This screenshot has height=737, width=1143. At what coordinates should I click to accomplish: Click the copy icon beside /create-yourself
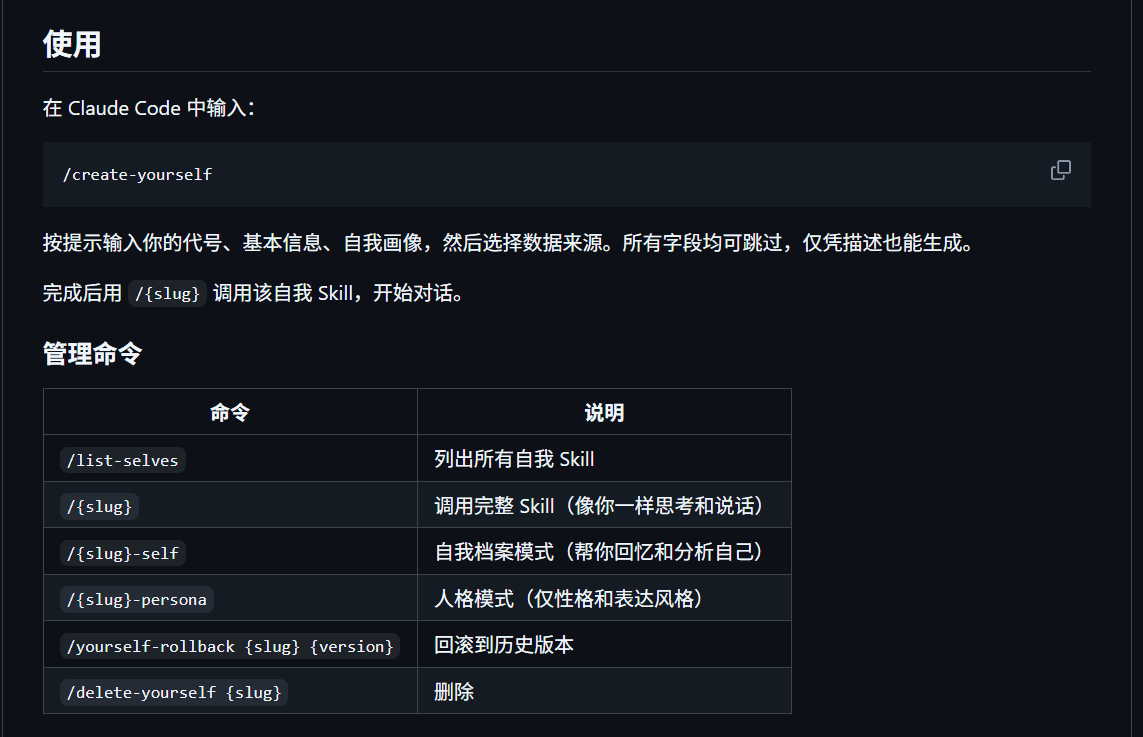pyautogui.click(x=1060, y=170)
